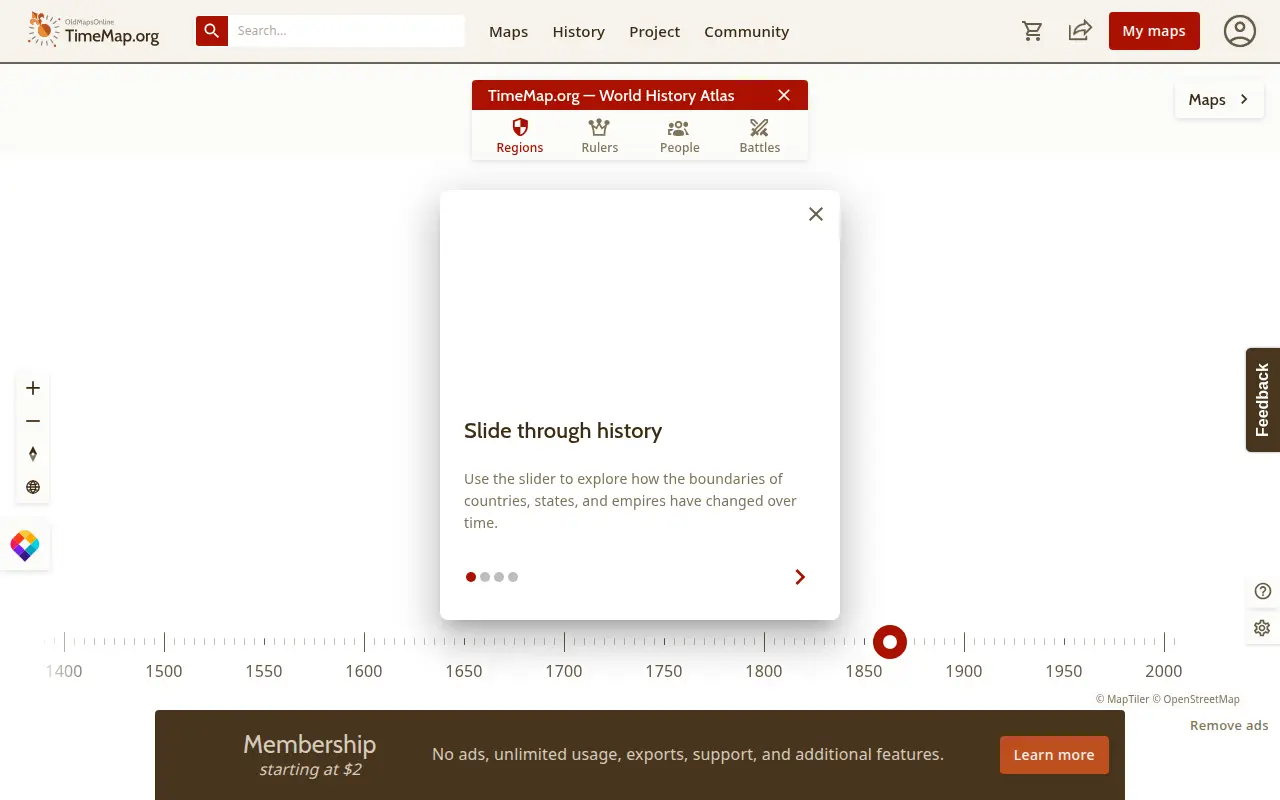Close the World History Atlas banner
The image size is (1280, 800).
(784, 95)
